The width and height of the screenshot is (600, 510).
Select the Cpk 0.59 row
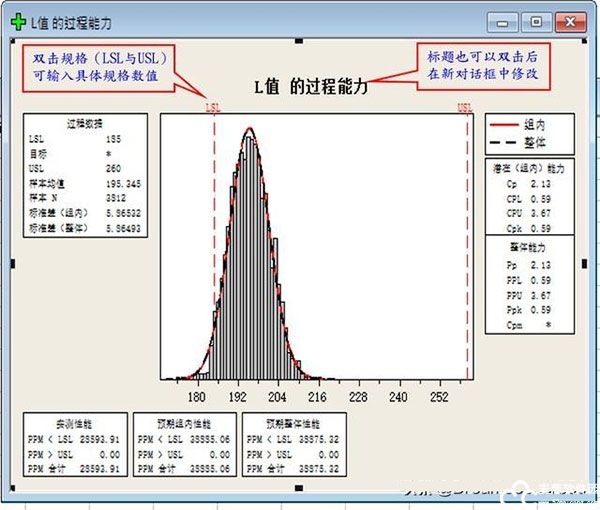529,228
